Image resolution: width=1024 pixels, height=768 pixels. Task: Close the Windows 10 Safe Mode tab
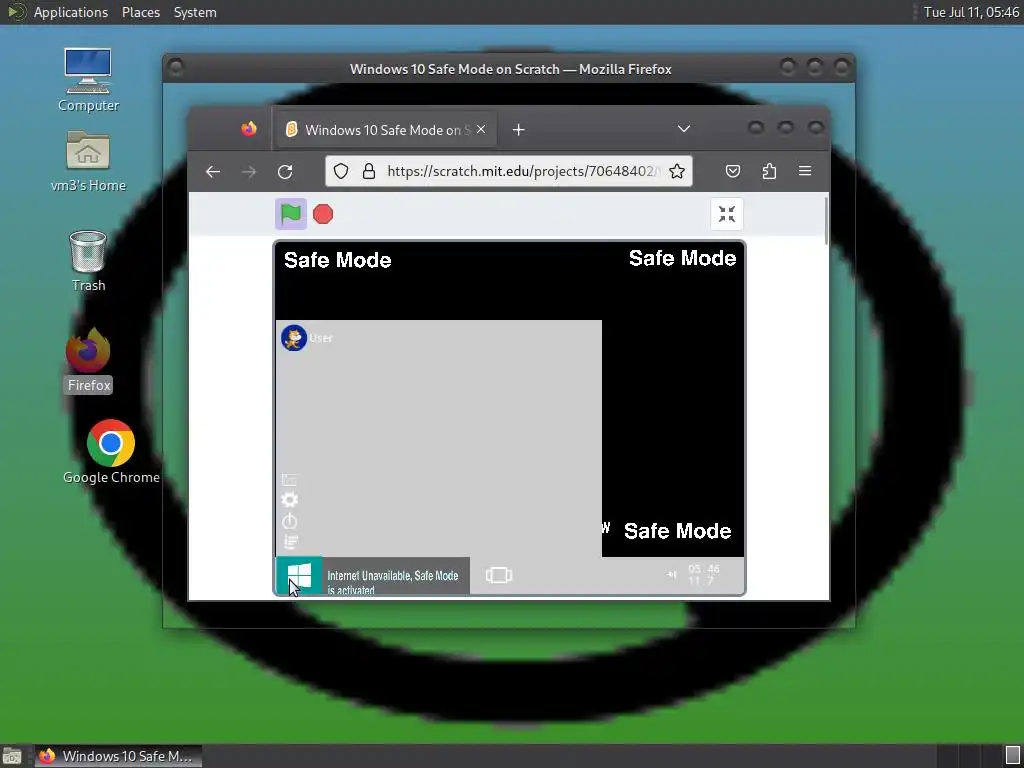481,129
